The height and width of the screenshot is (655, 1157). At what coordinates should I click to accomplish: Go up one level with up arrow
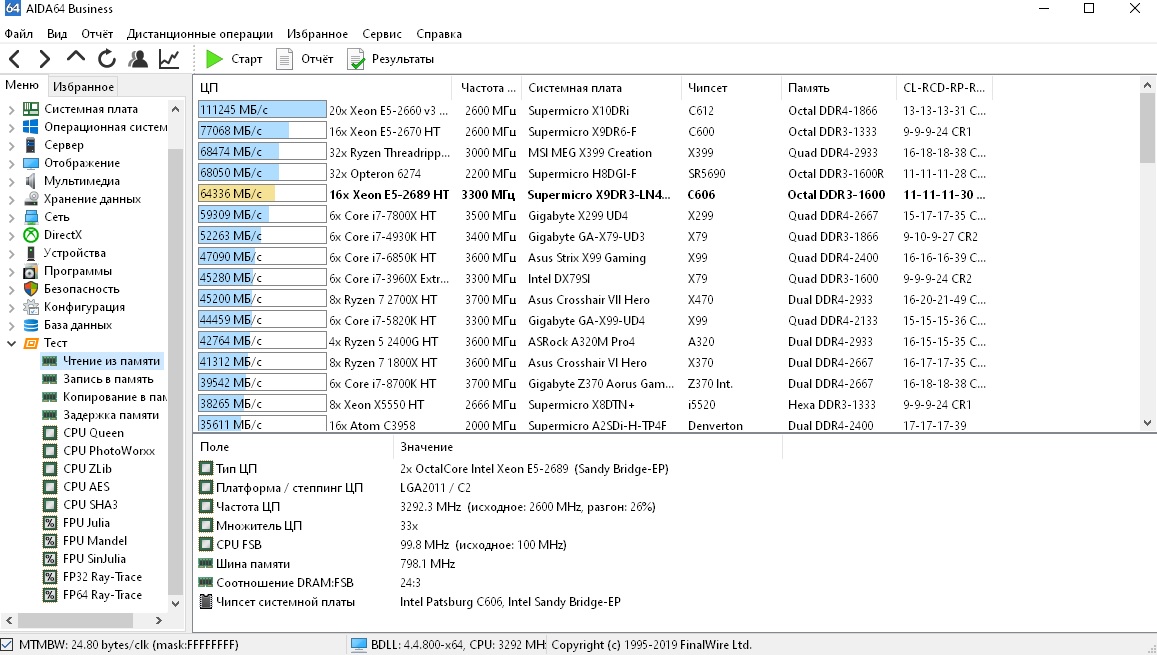(75, 58)
